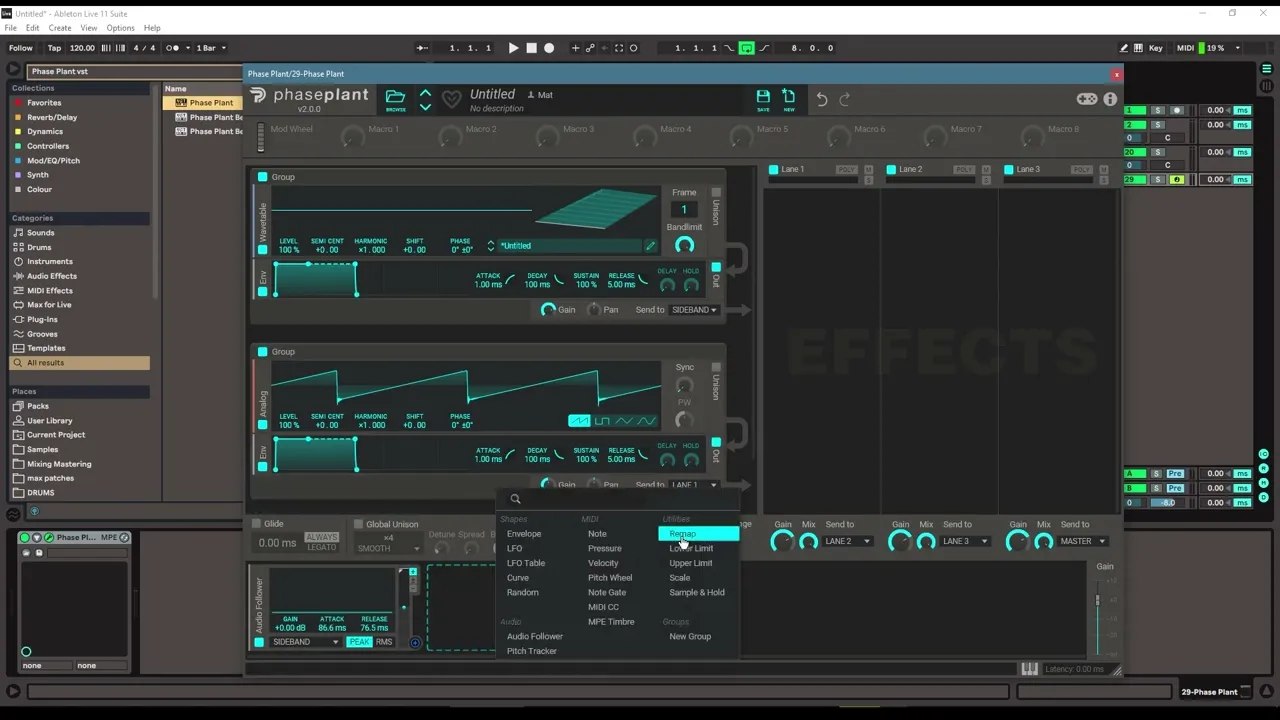The image size is (1280, 720).
Task: Toggle Lane 2 enable switch
Action: 891,170
